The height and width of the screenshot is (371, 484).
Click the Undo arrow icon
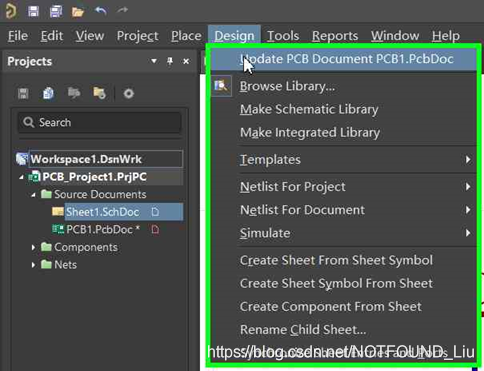[100, 11]
